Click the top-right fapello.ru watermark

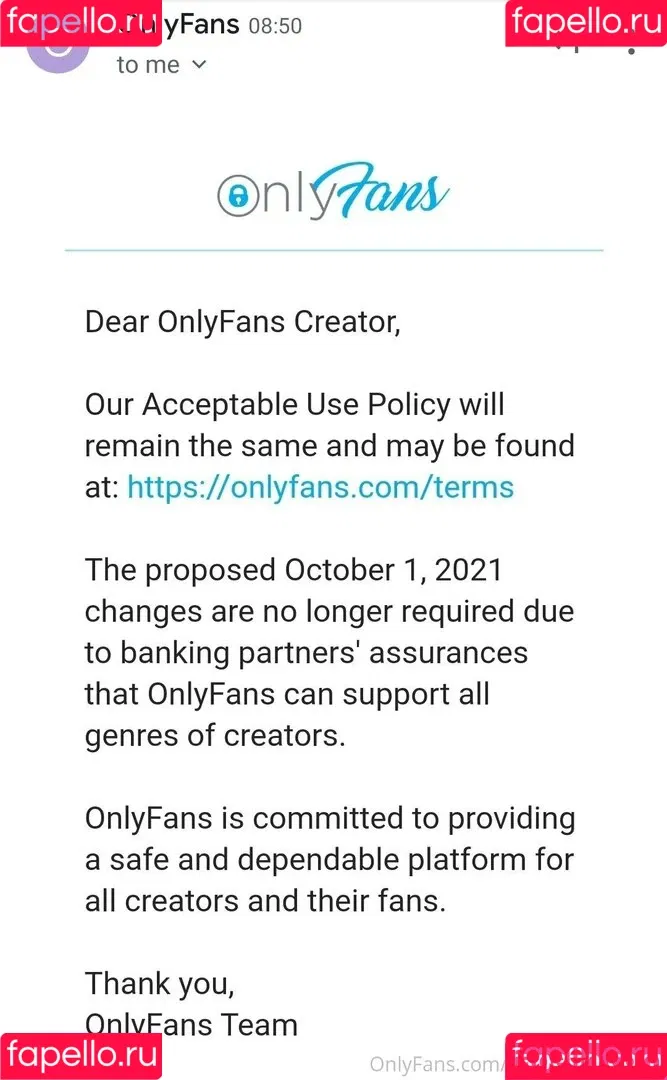pyautogui.click(x=586, y=23)
